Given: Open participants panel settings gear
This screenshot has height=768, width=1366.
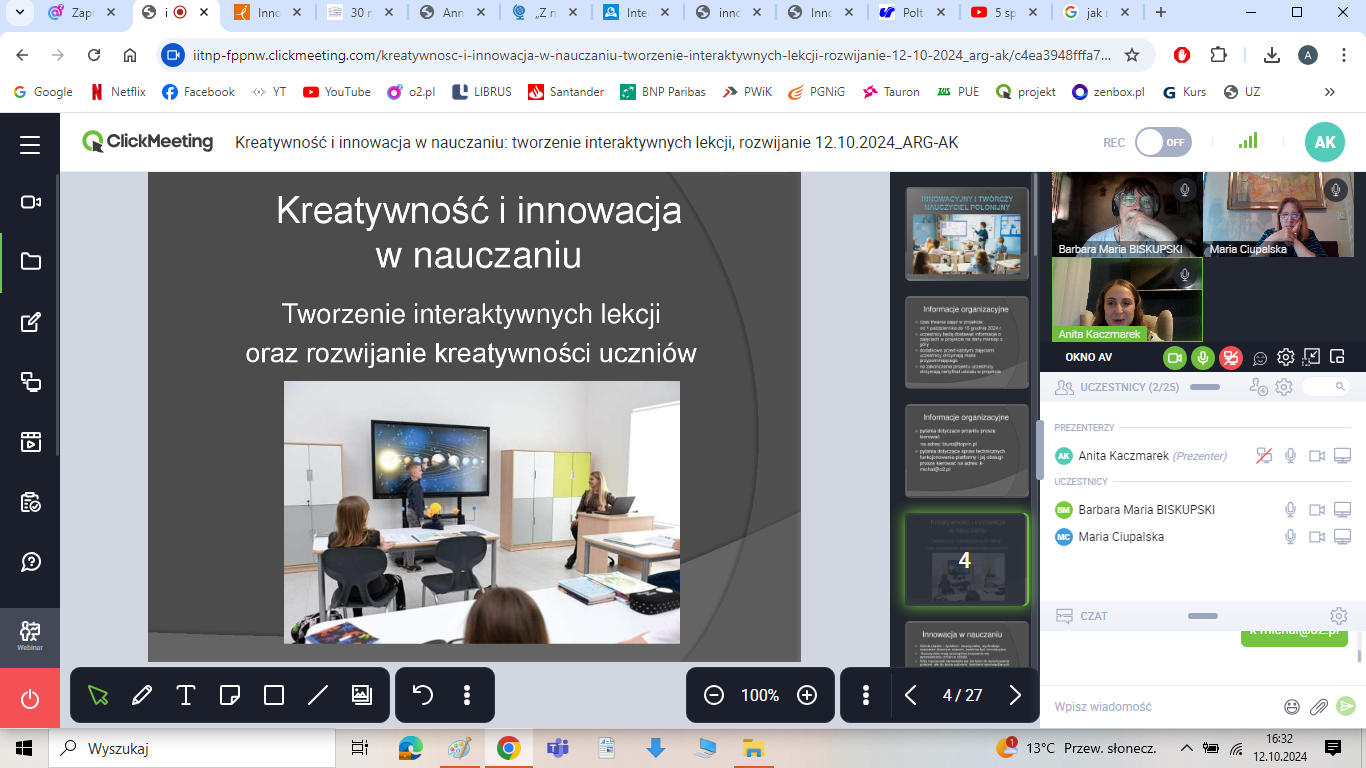Looking at the screenshot, I should pos(1284,387).
